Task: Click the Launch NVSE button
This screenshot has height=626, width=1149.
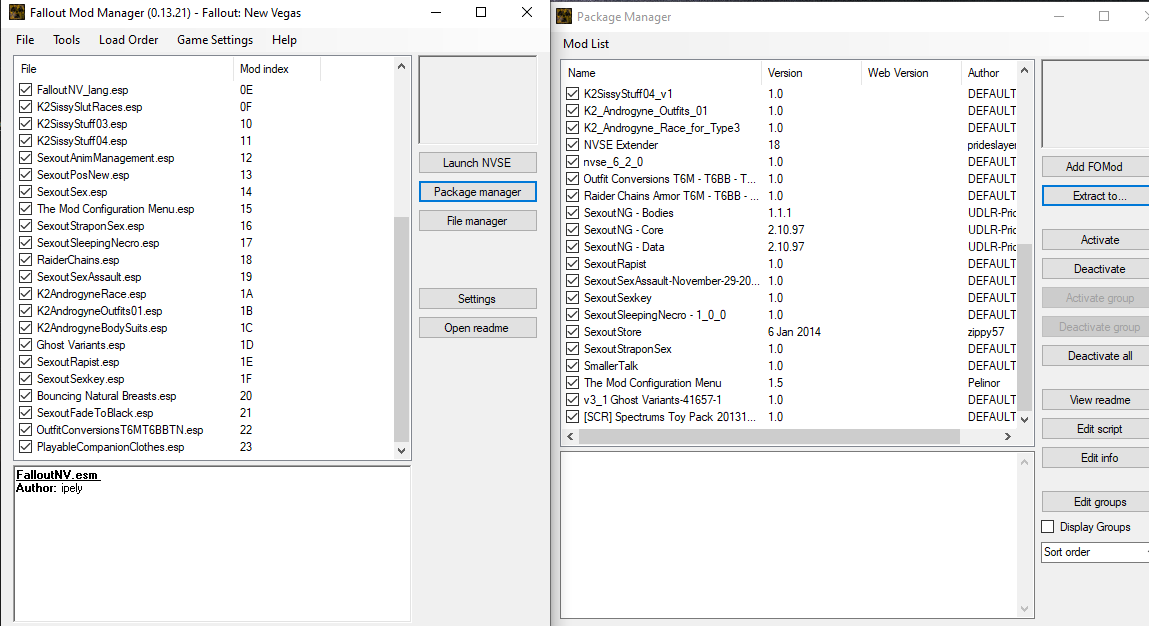Action: [477, 163]
